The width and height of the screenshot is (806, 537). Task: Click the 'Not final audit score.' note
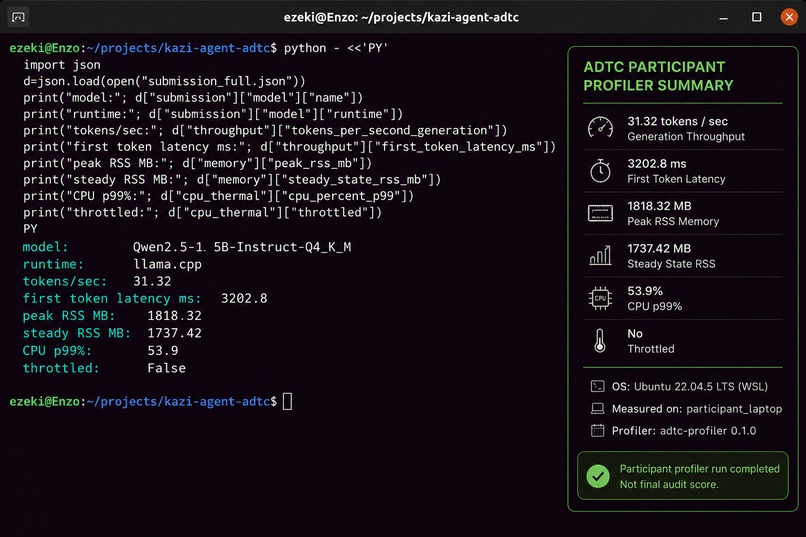(x=669, y=484)
